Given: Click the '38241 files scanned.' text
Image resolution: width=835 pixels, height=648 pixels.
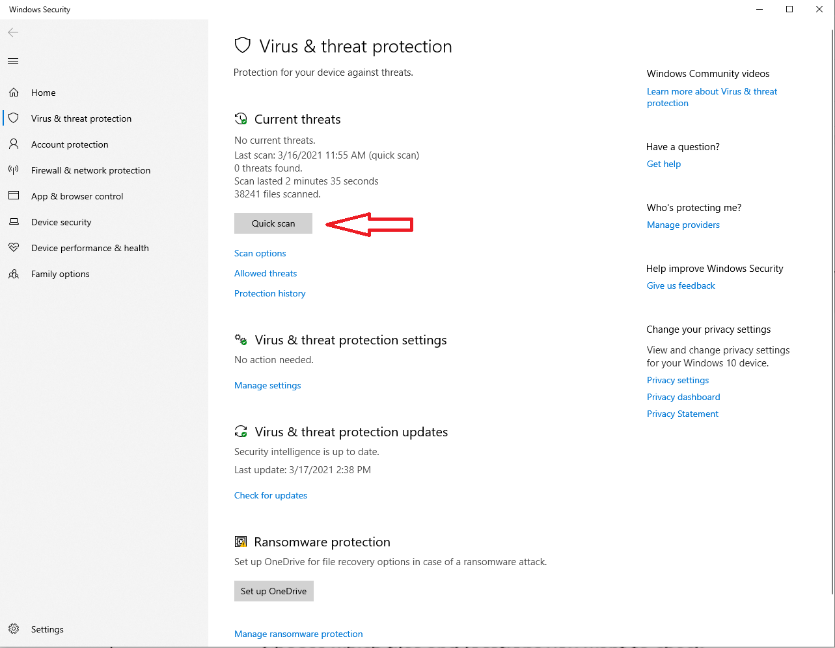Looking at the screenshot, I should coord(277,194).
